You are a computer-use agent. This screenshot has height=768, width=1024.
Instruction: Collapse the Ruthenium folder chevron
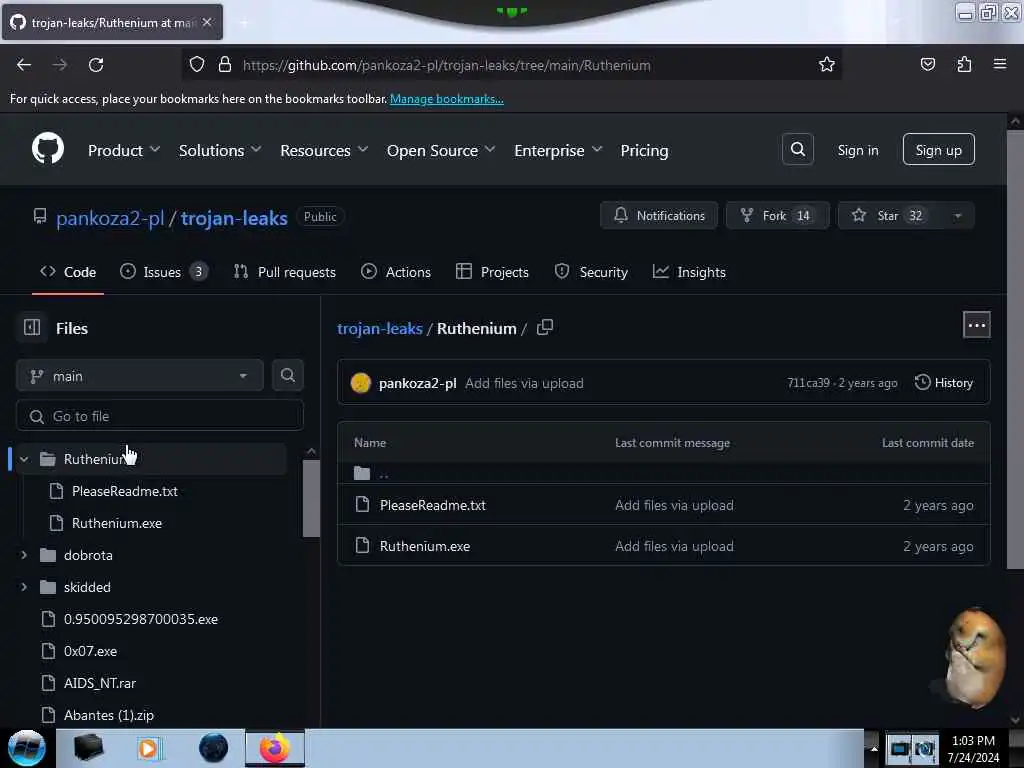(x=24, y=459)
